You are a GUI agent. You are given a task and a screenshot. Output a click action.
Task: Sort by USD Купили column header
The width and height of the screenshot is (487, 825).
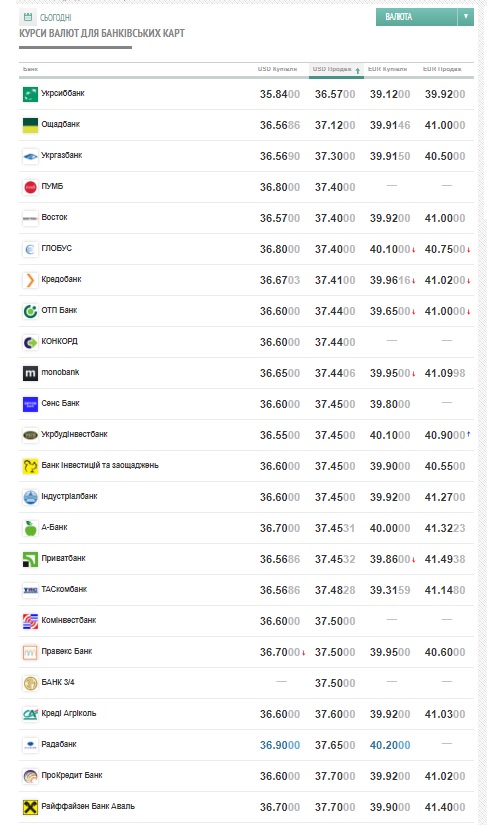277,69
